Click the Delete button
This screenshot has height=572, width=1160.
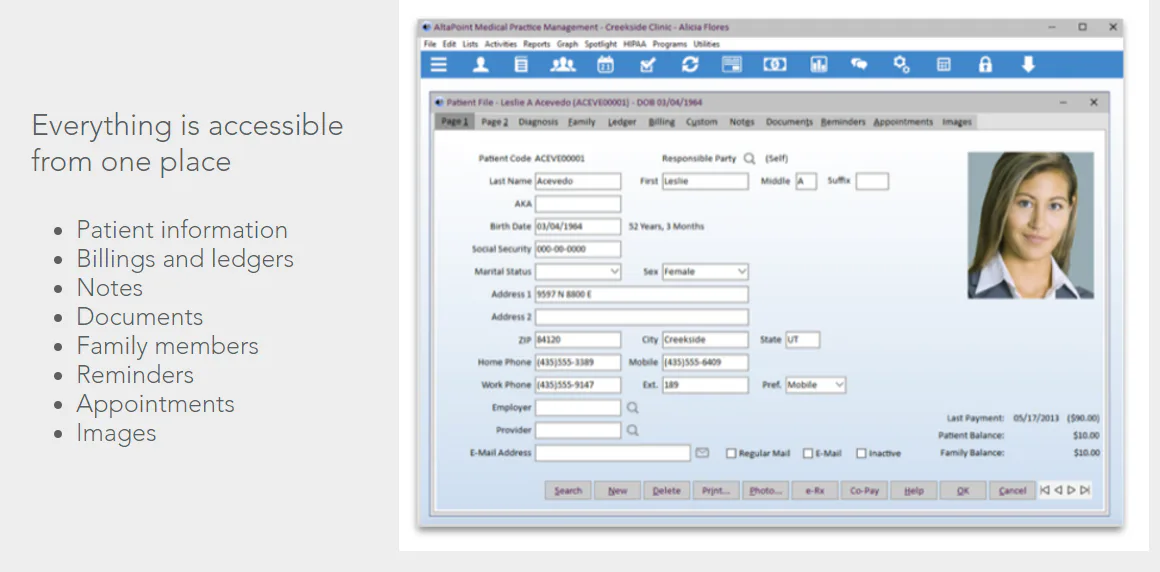pos(667,491)
